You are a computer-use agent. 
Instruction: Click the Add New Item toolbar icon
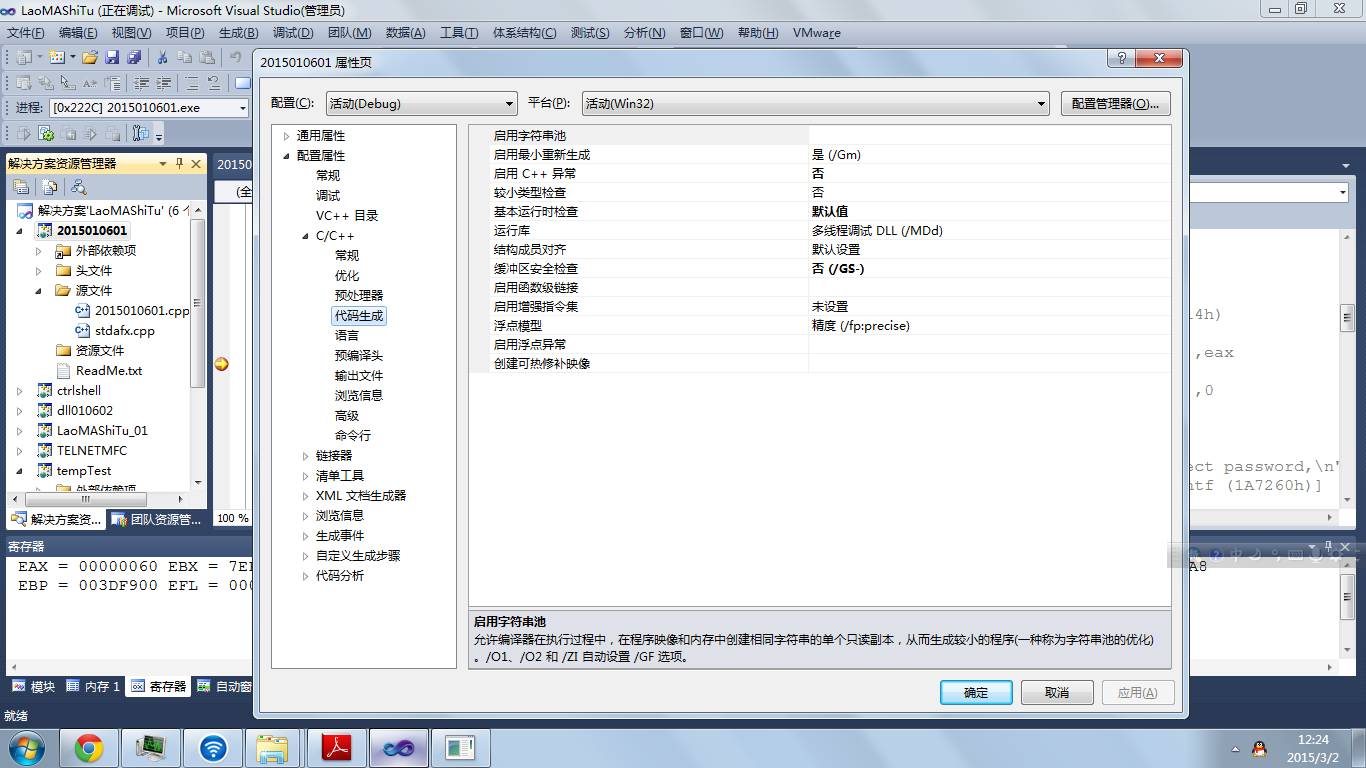[57, 57]
